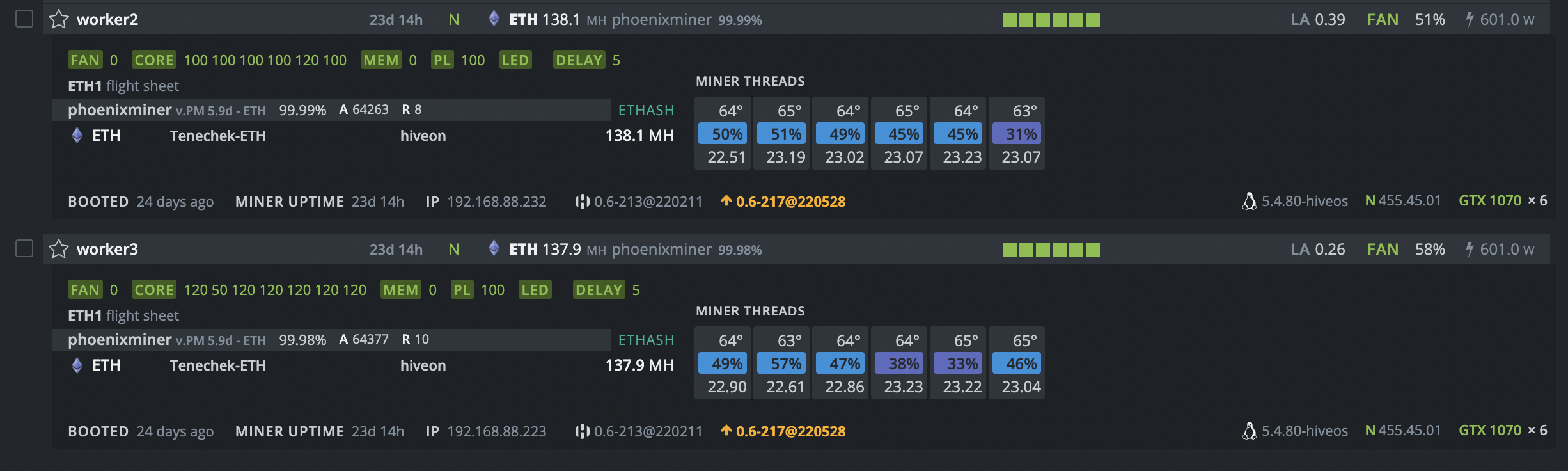Open the worker3 rig name link
The width and height of the screenshot is (1568, 471).
click(x=107, y=249)
